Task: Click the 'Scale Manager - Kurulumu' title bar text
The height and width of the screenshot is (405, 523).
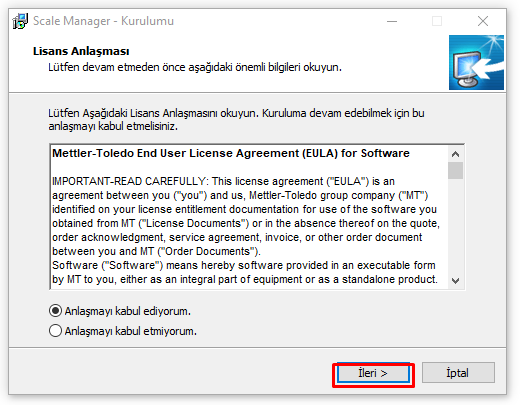Action: tap(103, 21)
